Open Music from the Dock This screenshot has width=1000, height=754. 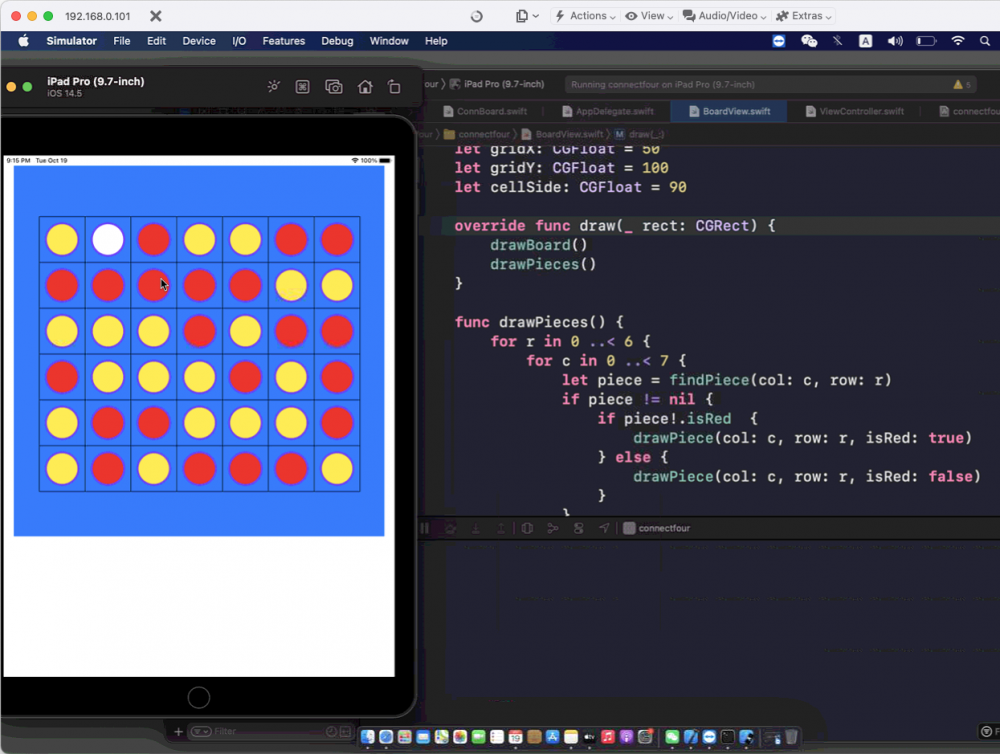(x=608, y=737)
